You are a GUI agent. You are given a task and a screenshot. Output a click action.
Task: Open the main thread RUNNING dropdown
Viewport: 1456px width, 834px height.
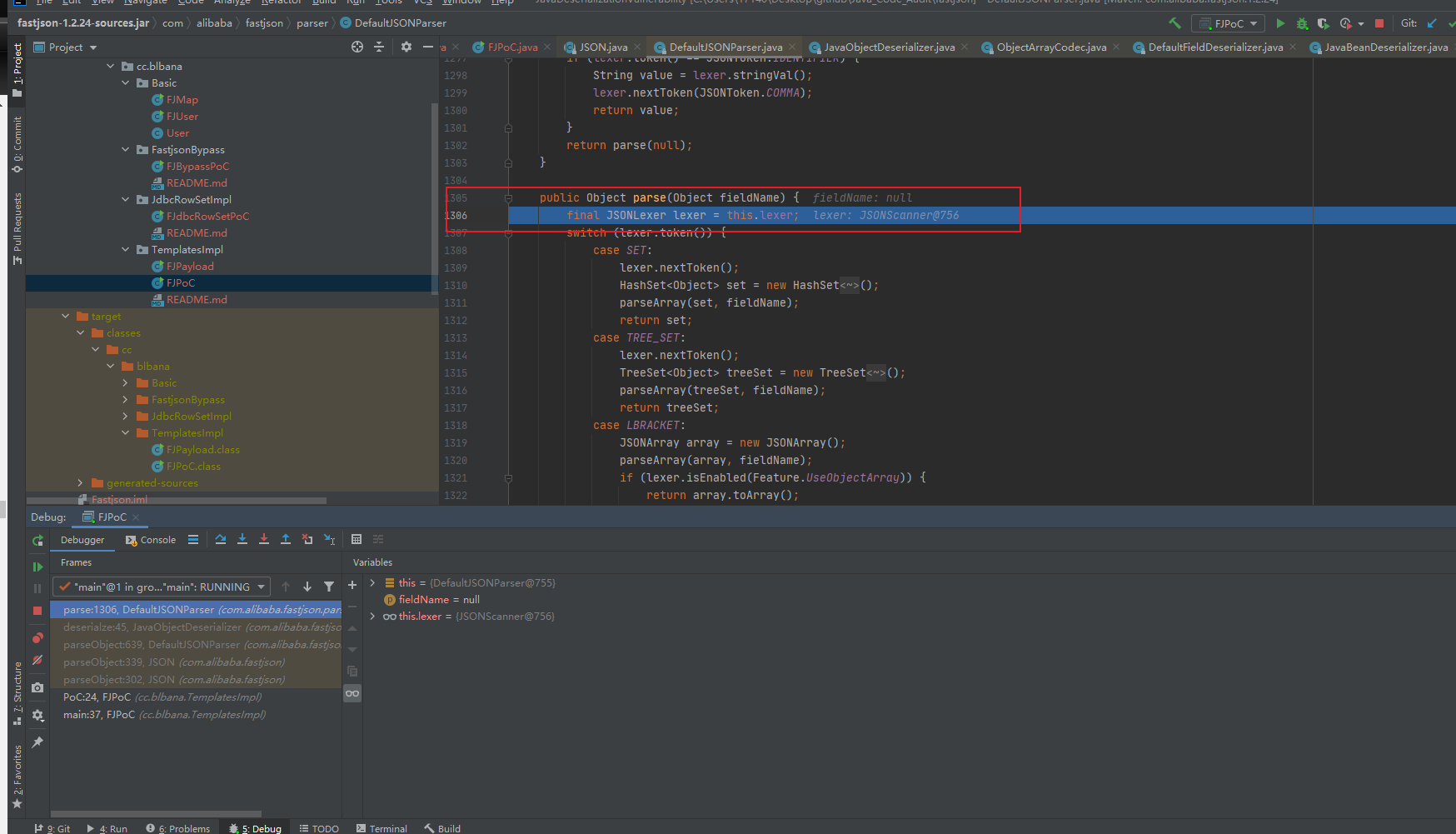coord(162,587)
